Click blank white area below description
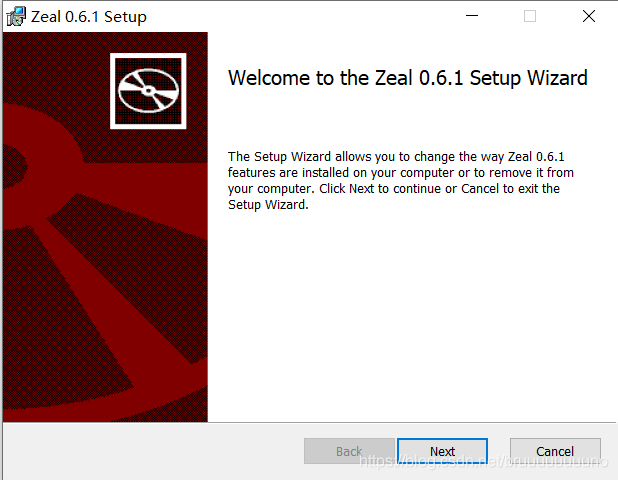Image resolution: width=618 pixels, height=480 pixels. click(x=410, y=320)
